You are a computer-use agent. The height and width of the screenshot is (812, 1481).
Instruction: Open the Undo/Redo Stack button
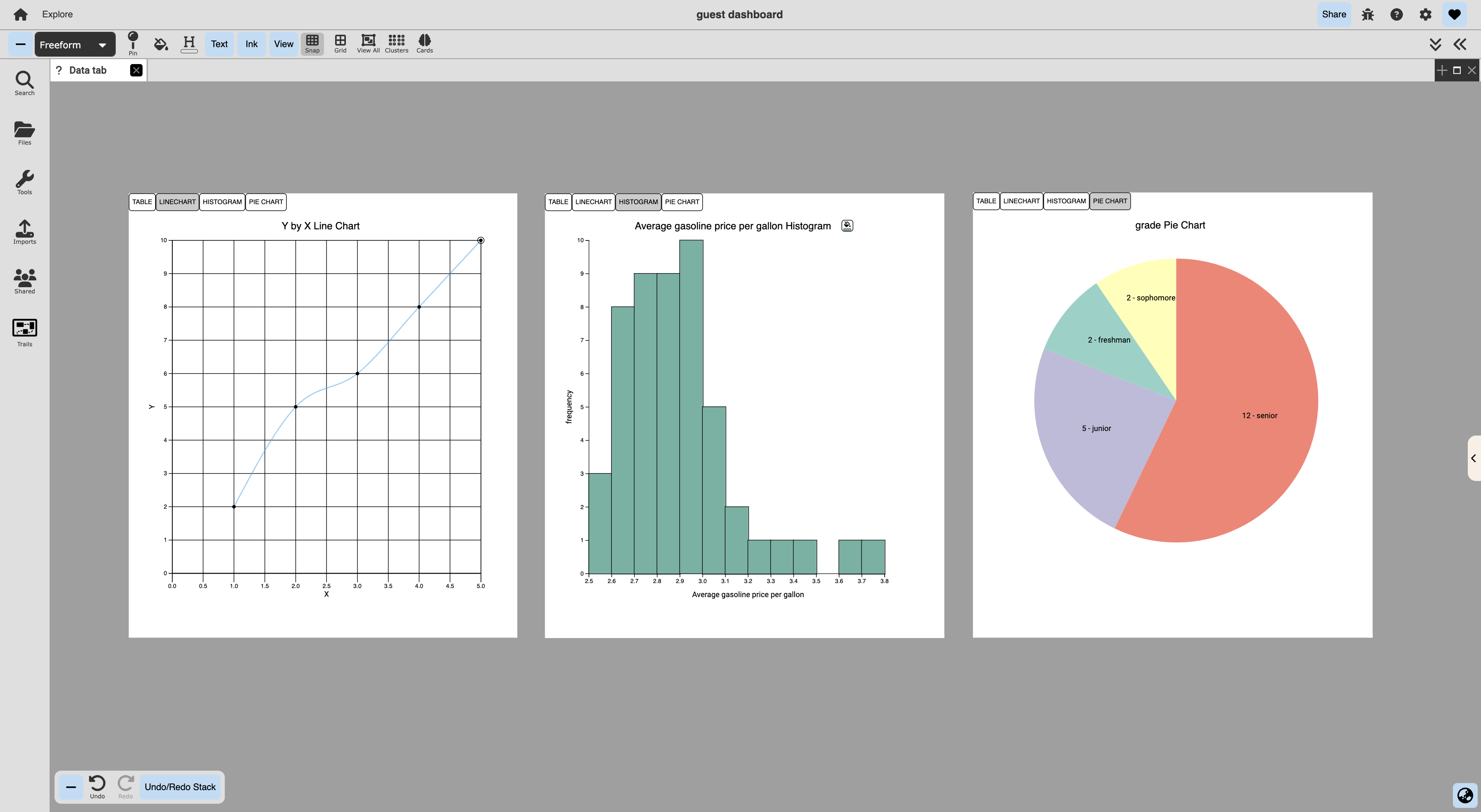coord(180,787)
